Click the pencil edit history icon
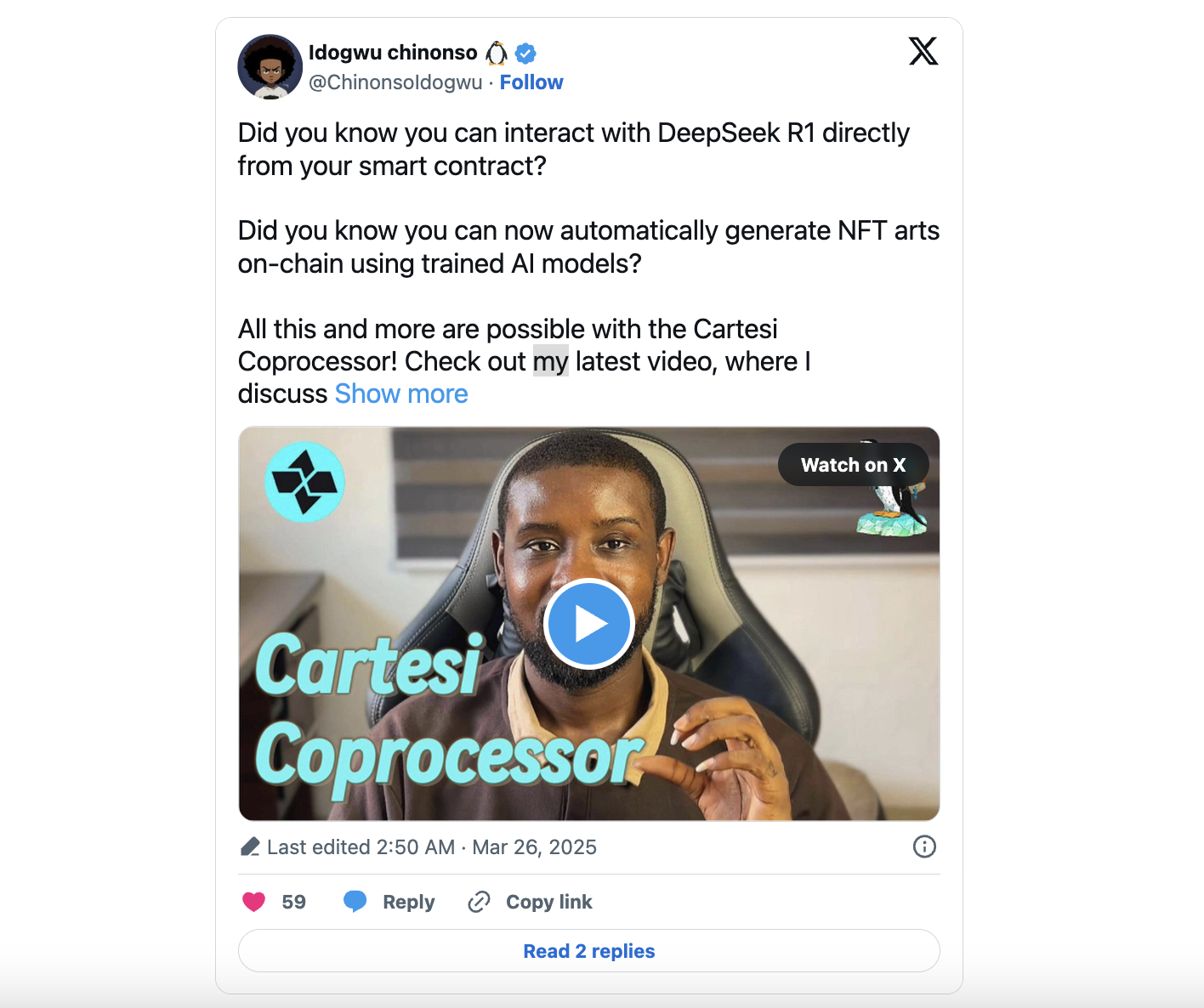This screenshot has width=1204, height=1008. [250, 847]
